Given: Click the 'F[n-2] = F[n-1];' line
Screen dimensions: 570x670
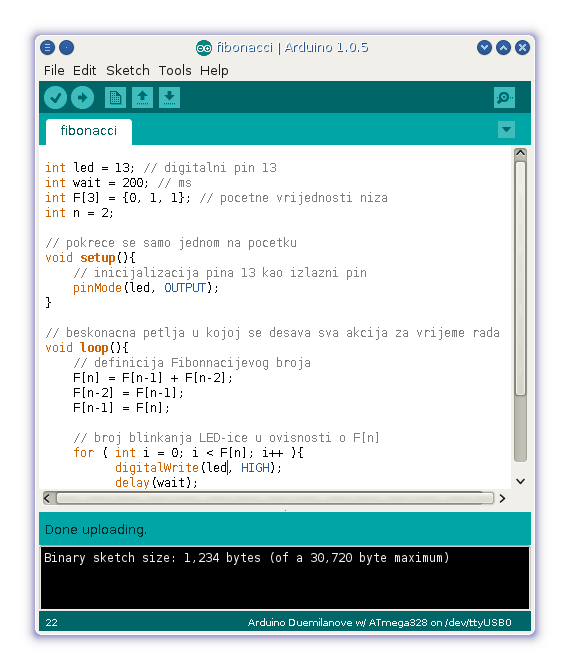Looking at the screenshot, I should click(128, 393).
